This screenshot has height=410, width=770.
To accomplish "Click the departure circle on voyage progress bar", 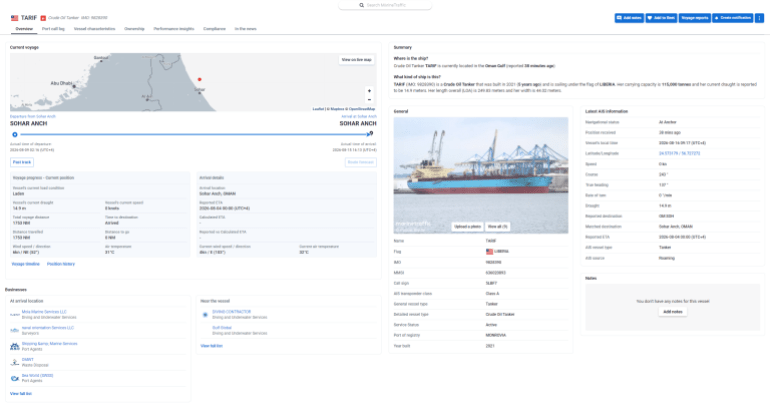I will 15,135.
